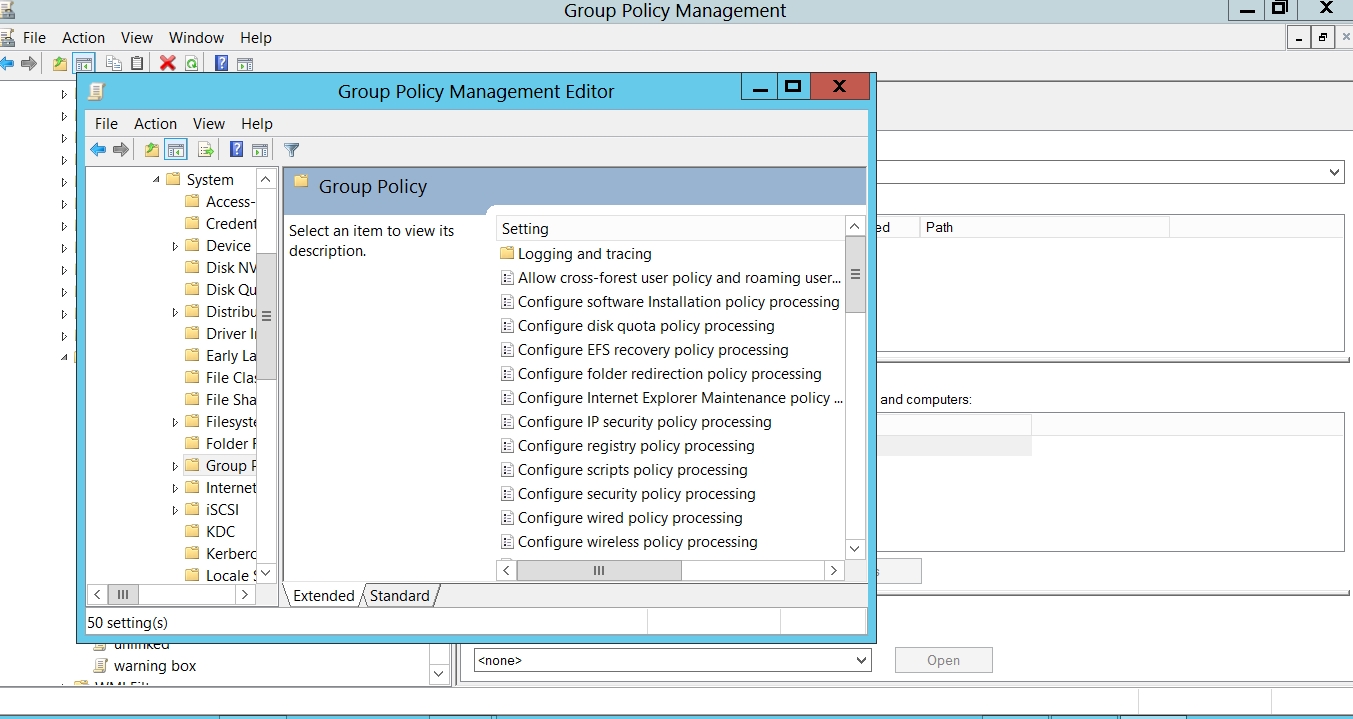Go back using the editor's blue arrow
This screenshot has height=719, width=1353.
tap(97, 150)
